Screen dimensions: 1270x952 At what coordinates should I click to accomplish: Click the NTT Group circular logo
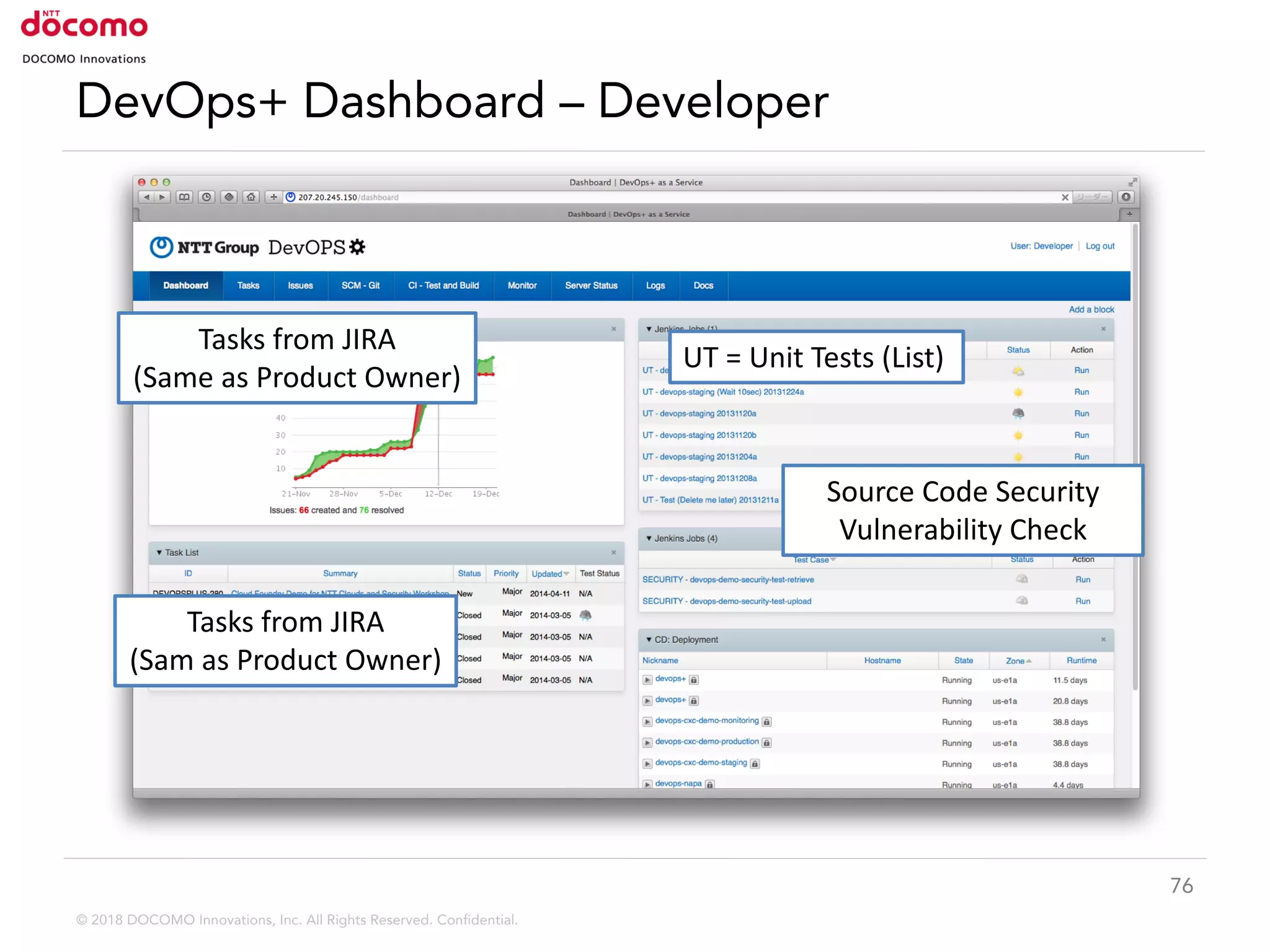click(161, 247)
